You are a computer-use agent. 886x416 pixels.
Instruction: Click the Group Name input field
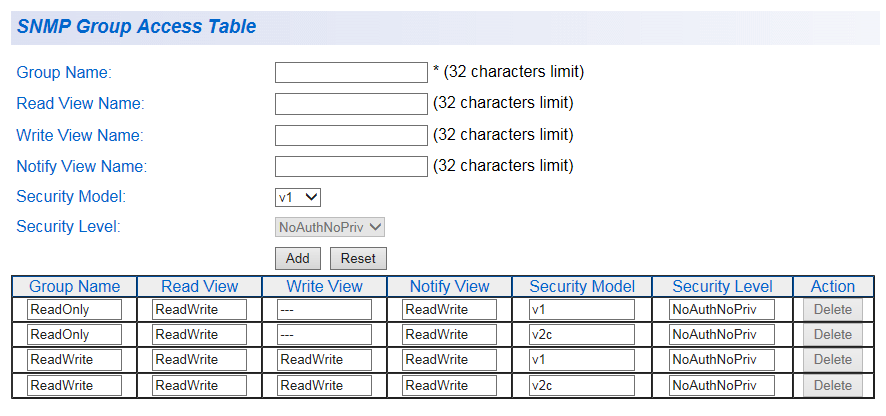point(351,72)
